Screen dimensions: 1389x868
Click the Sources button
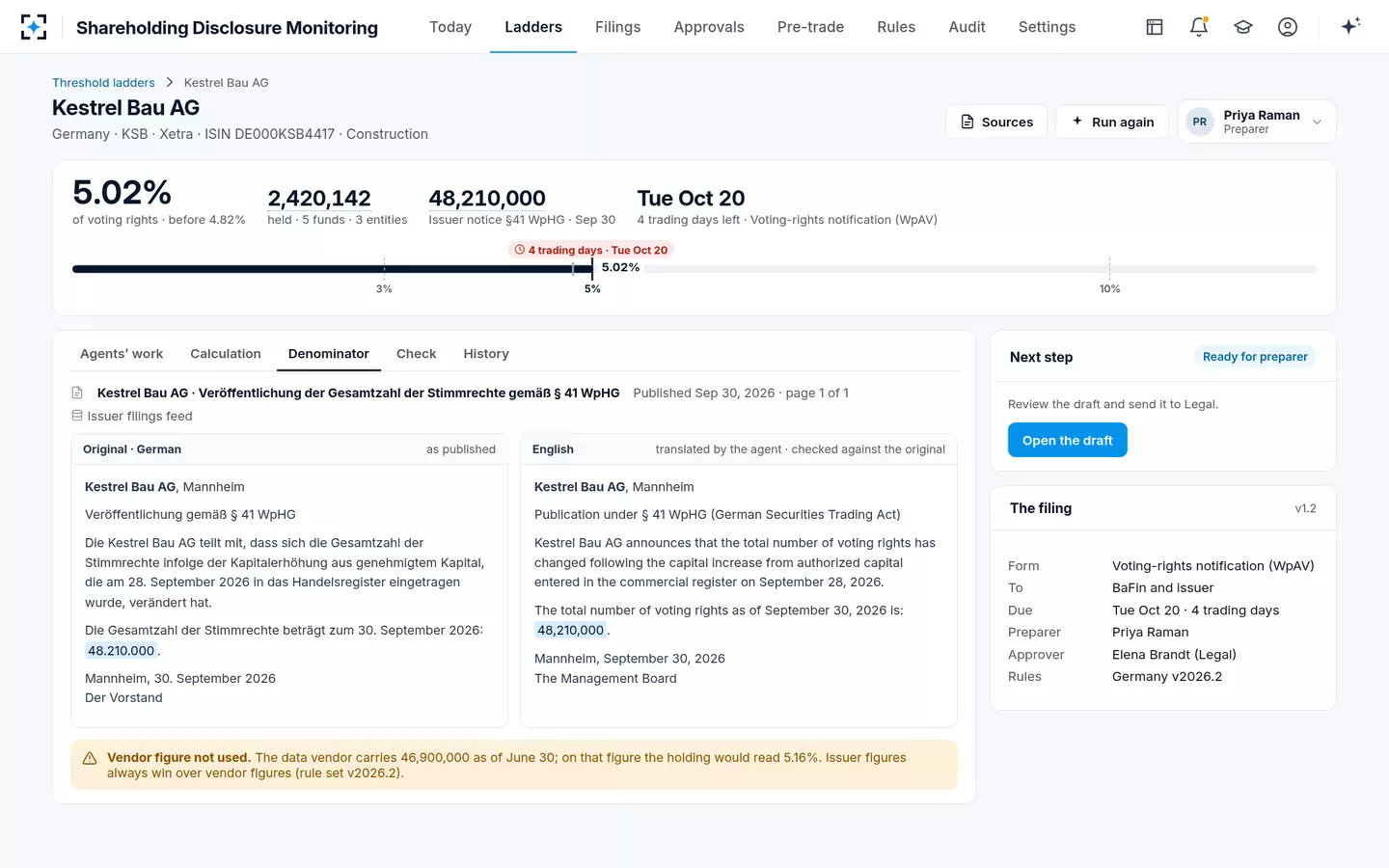pos(996,122)
